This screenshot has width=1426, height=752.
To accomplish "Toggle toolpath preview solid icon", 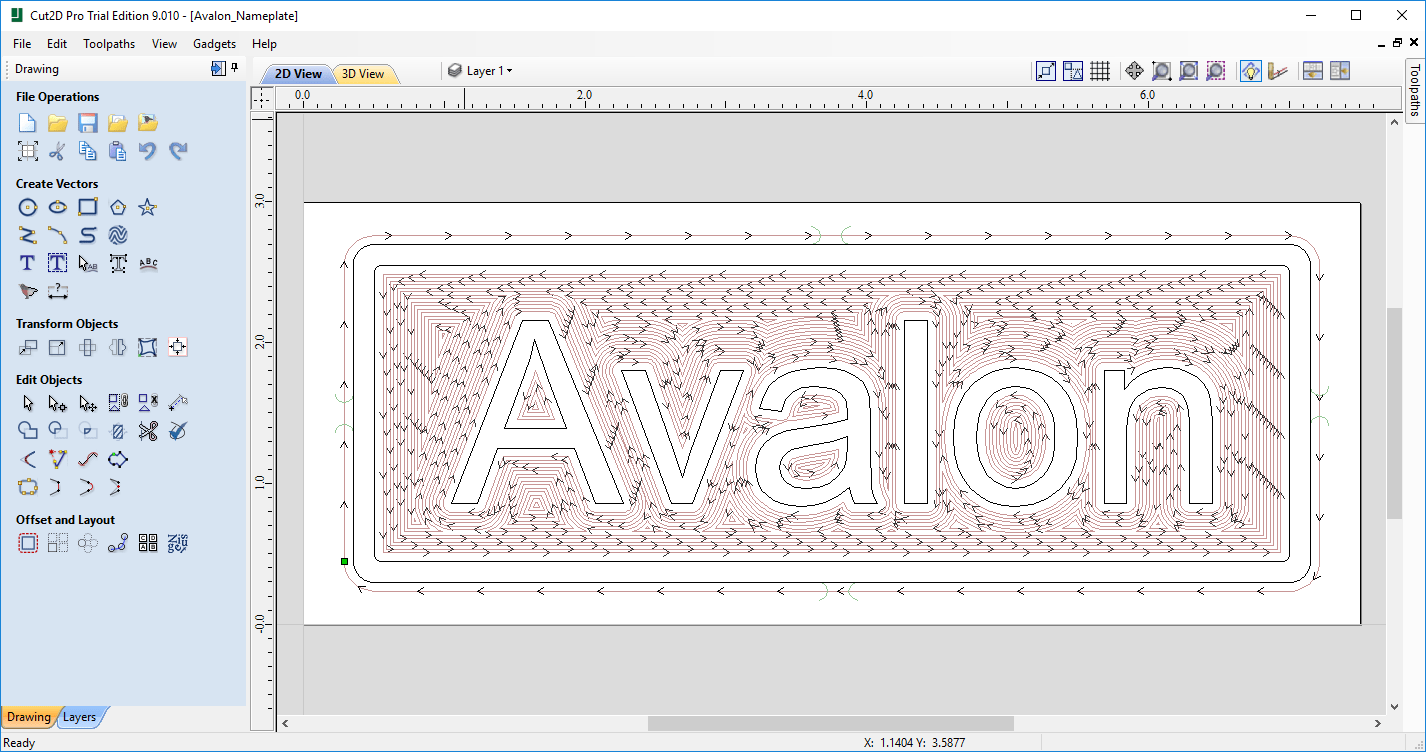I will [1277, 71].
